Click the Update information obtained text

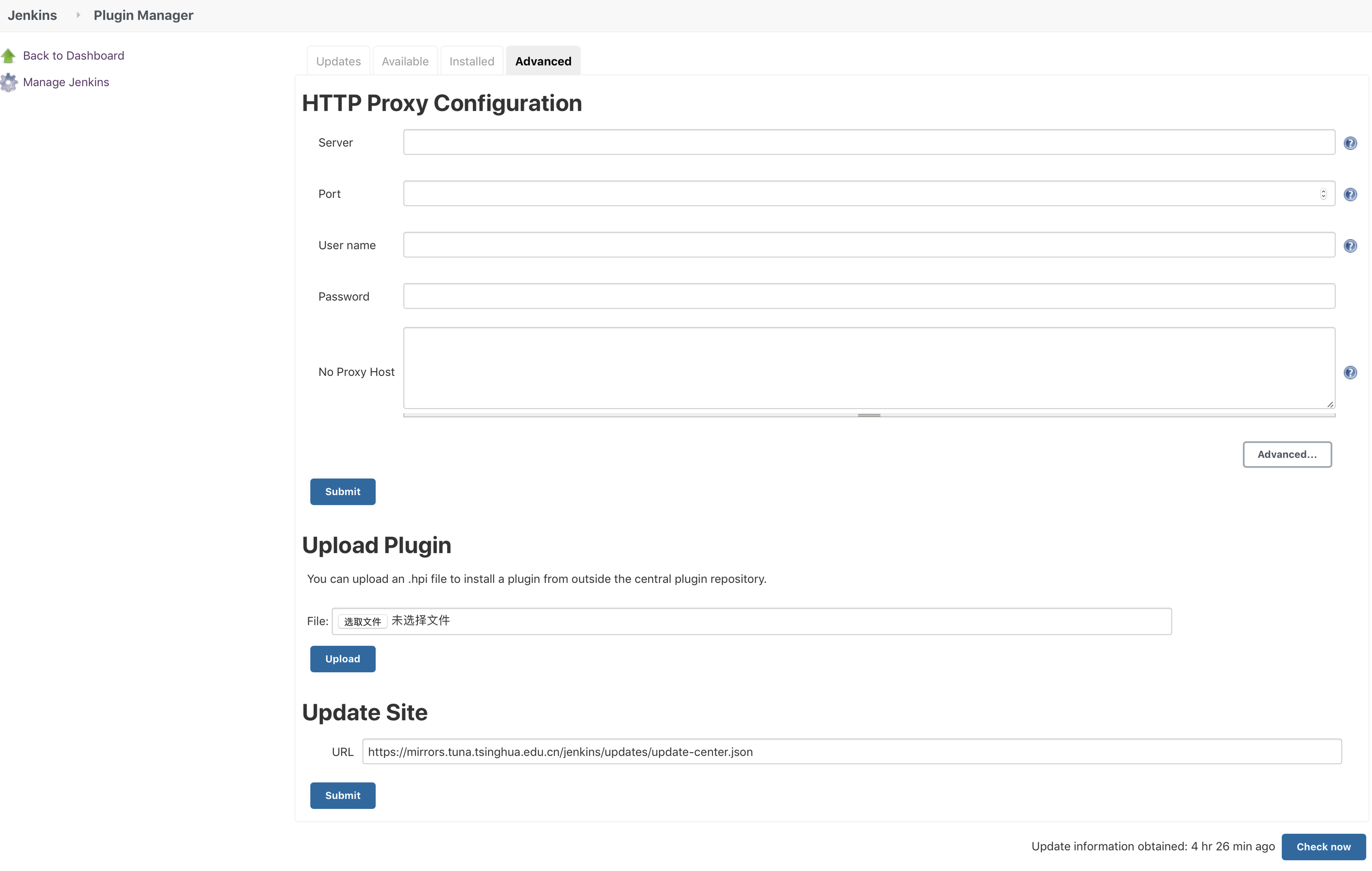(1153, 846)
